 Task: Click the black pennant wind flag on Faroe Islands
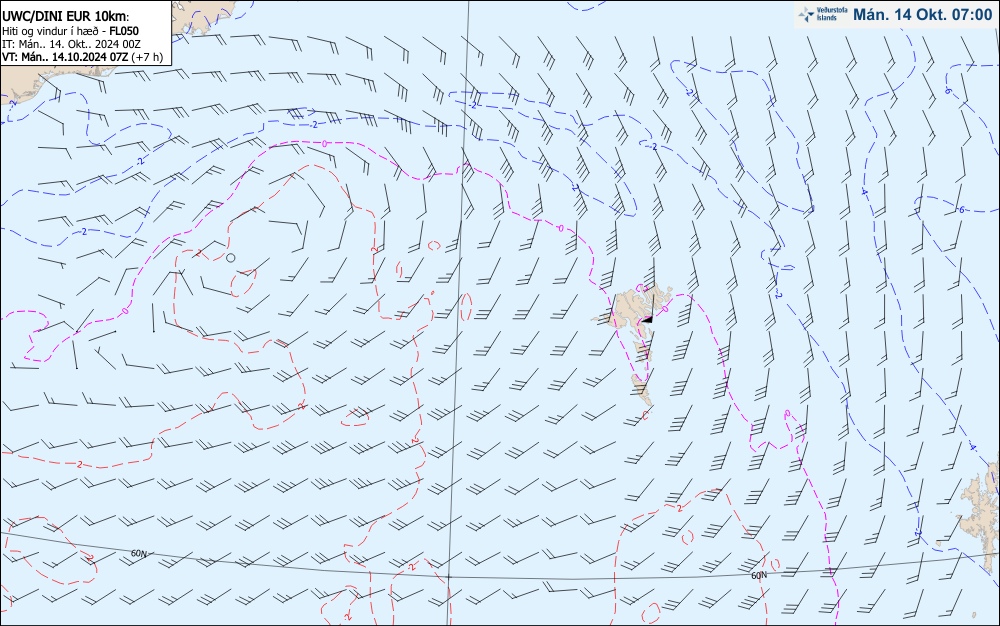pos(647,319)
